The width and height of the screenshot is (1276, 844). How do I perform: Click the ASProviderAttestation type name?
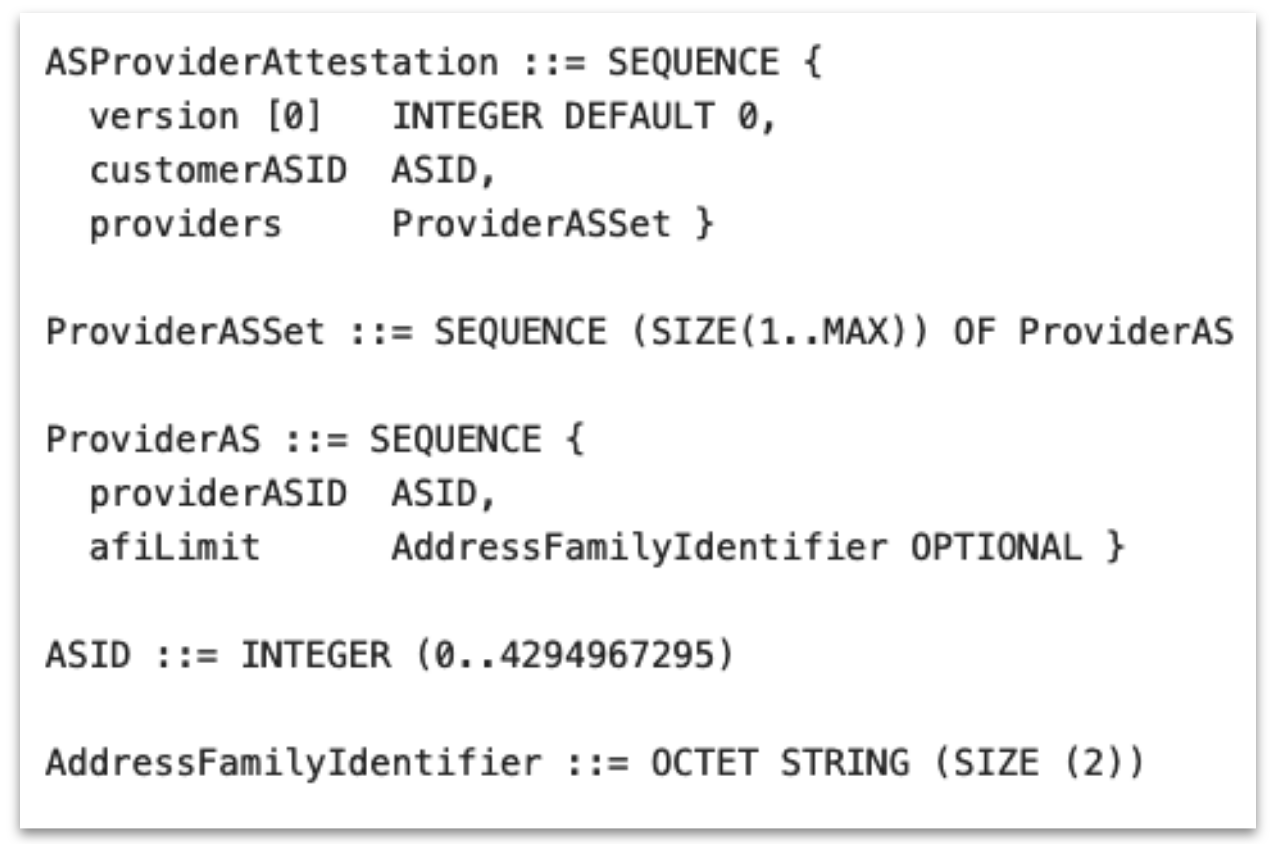pyautogui.click(x=271, y=63)
